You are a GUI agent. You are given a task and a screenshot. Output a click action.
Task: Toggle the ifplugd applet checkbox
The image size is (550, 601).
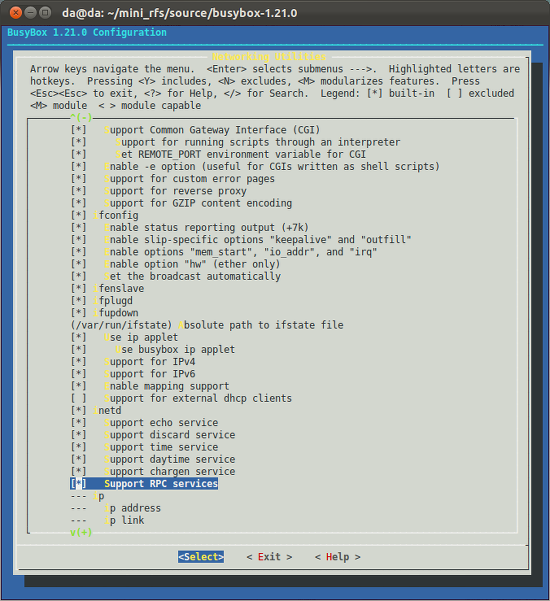[79, 300]
